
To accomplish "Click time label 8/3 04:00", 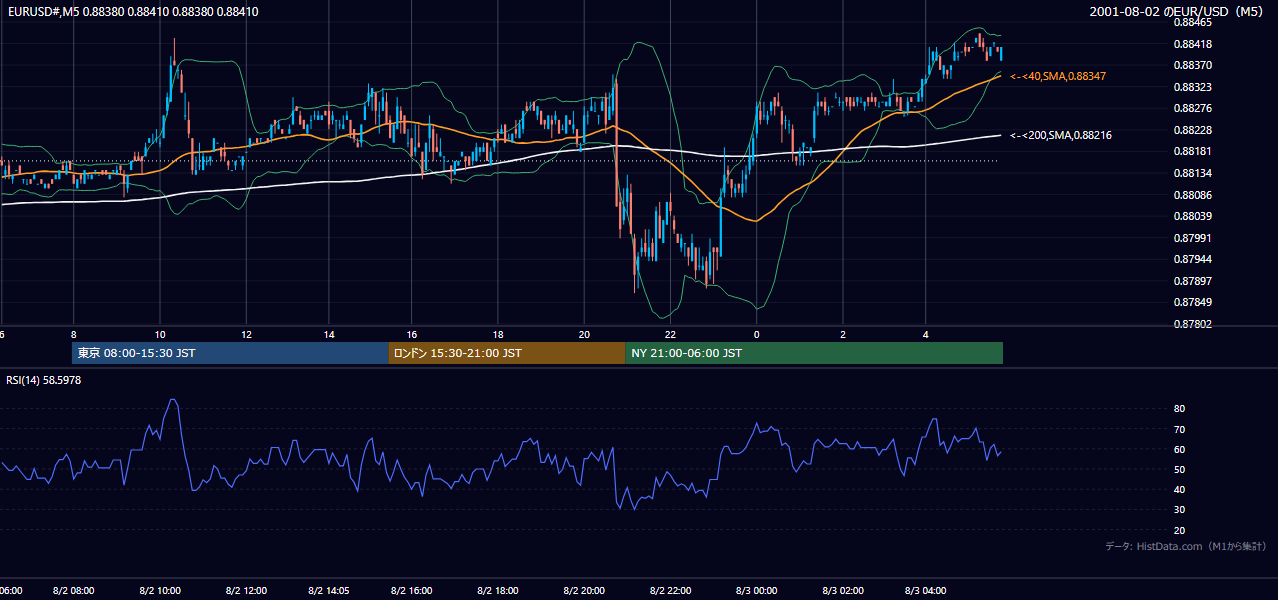I will [x=926, y=590].
